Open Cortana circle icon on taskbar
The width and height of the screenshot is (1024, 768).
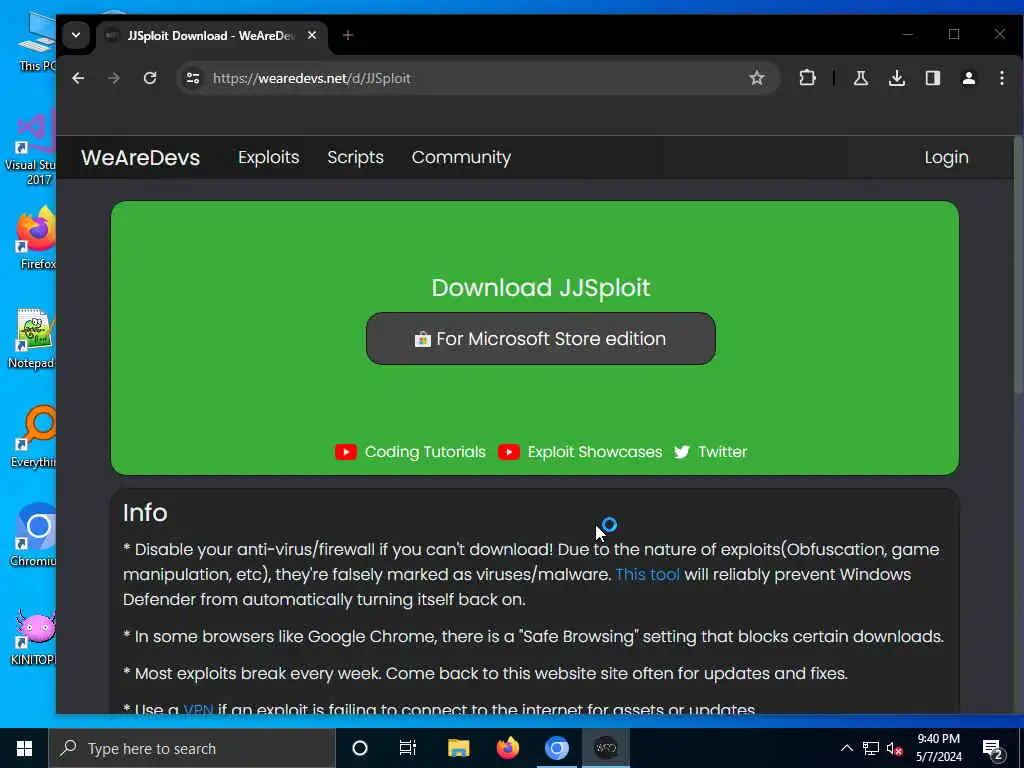click(x=360, y=748)
